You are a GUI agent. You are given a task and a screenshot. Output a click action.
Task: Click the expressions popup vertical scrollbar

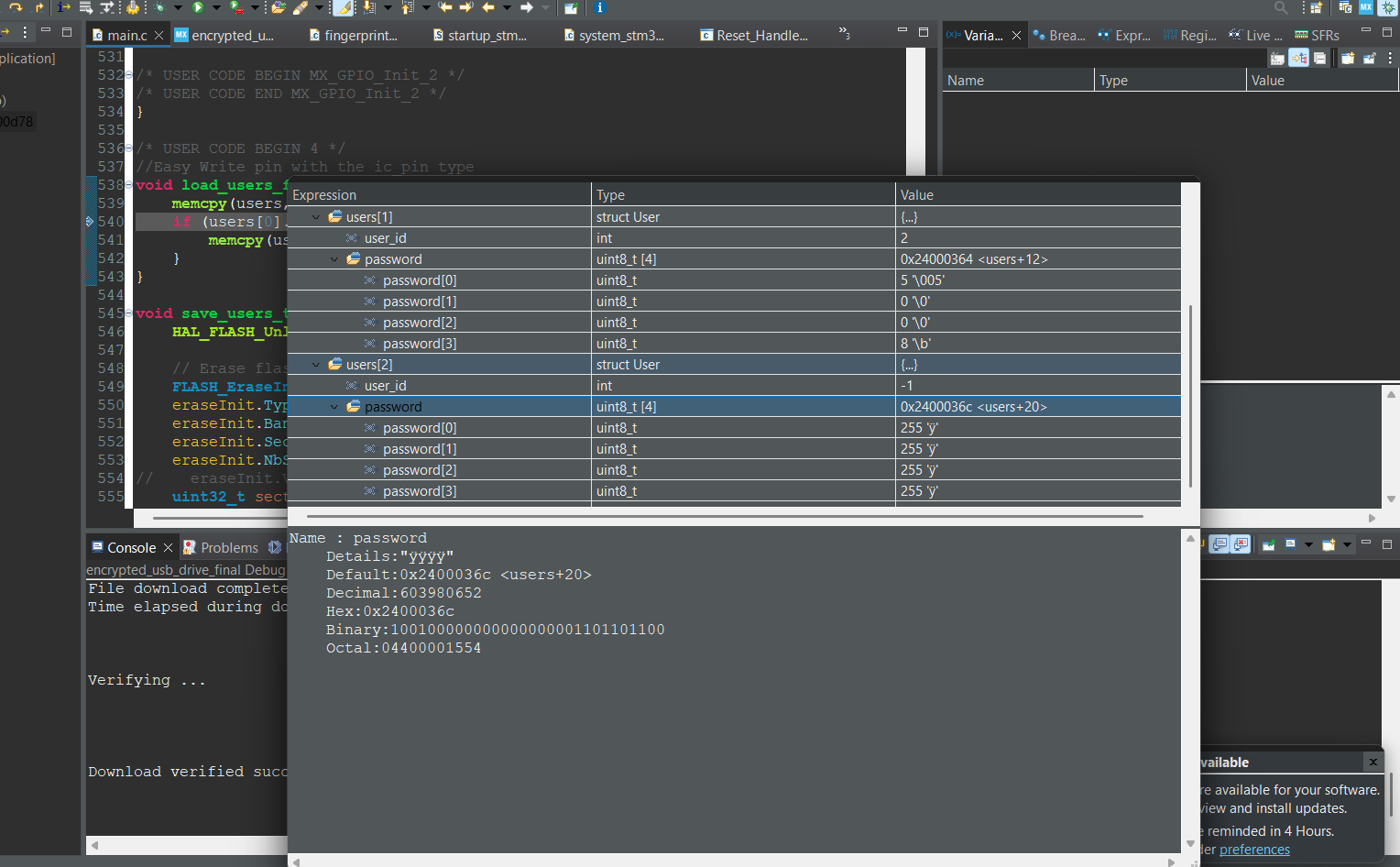click(1190, 396)
